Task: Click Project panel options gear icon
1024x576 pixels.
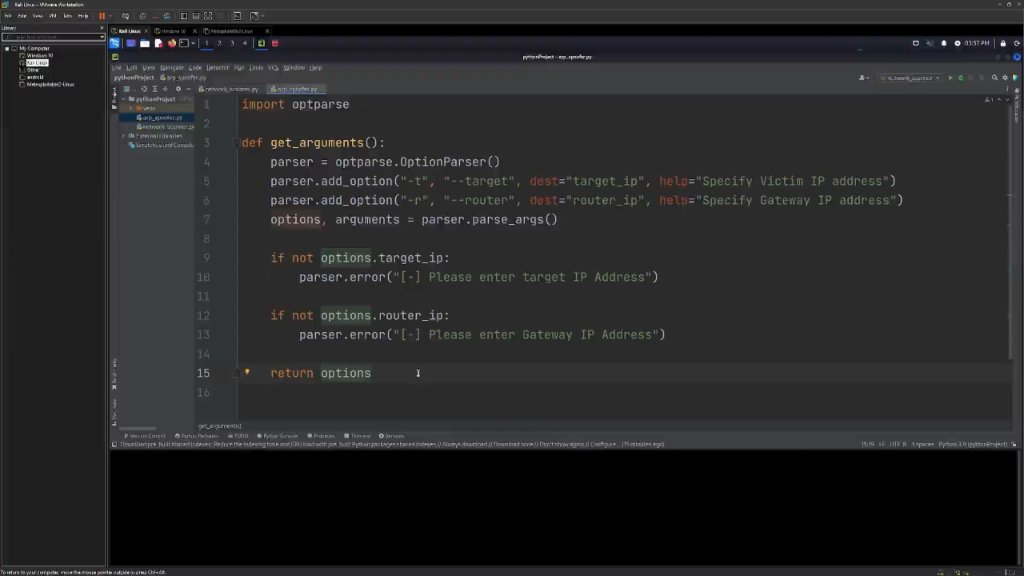Action: coord(178,89)
